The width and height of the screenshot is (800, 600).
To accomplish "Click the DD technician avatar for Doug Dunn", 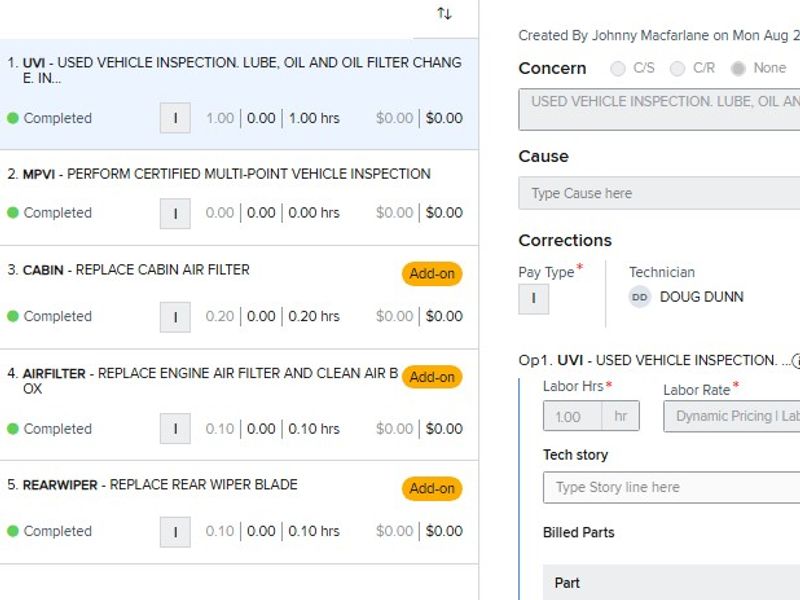I will coord(639,297).
